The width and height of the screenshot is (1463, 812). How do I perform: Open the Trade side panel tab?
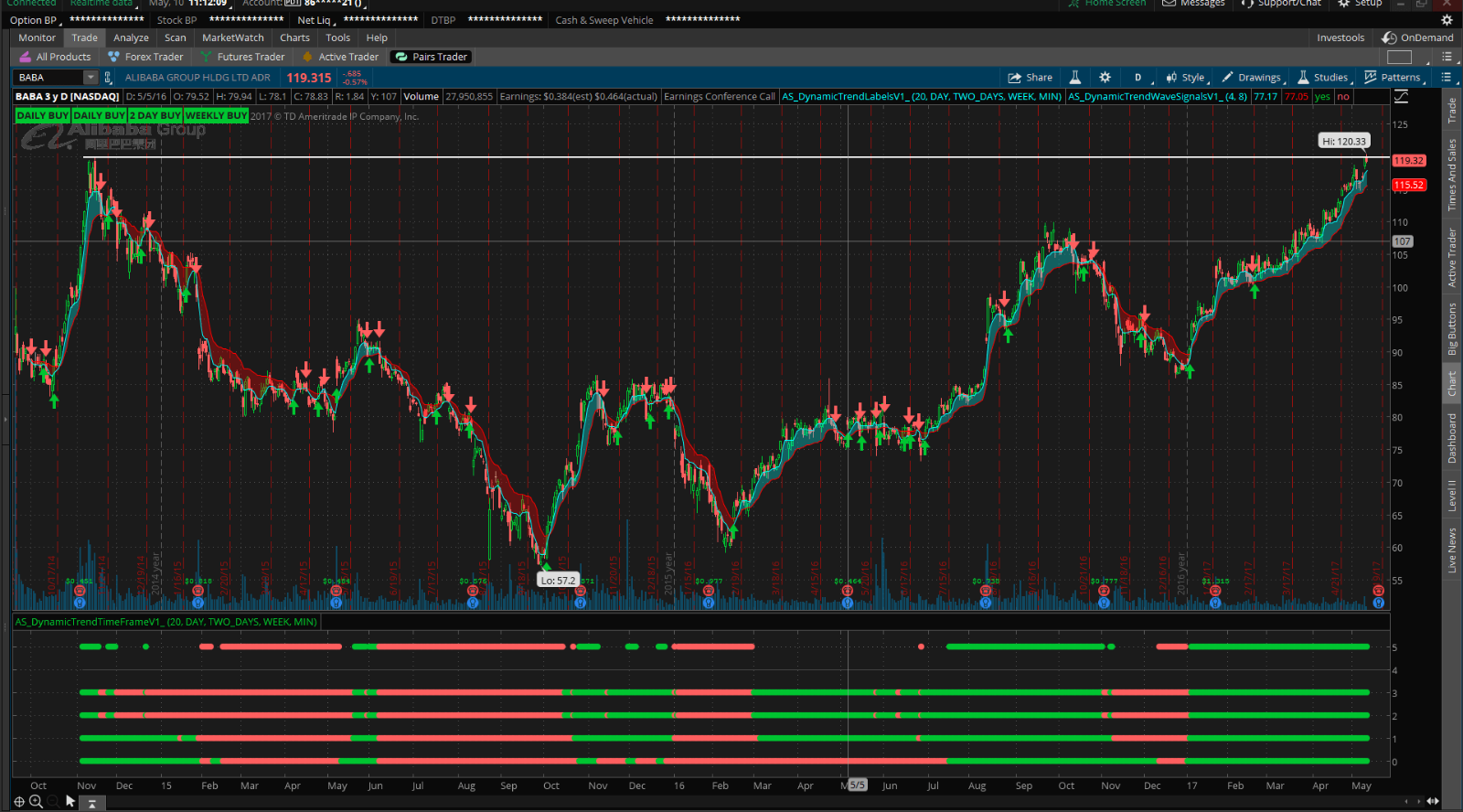point(1451,111)
